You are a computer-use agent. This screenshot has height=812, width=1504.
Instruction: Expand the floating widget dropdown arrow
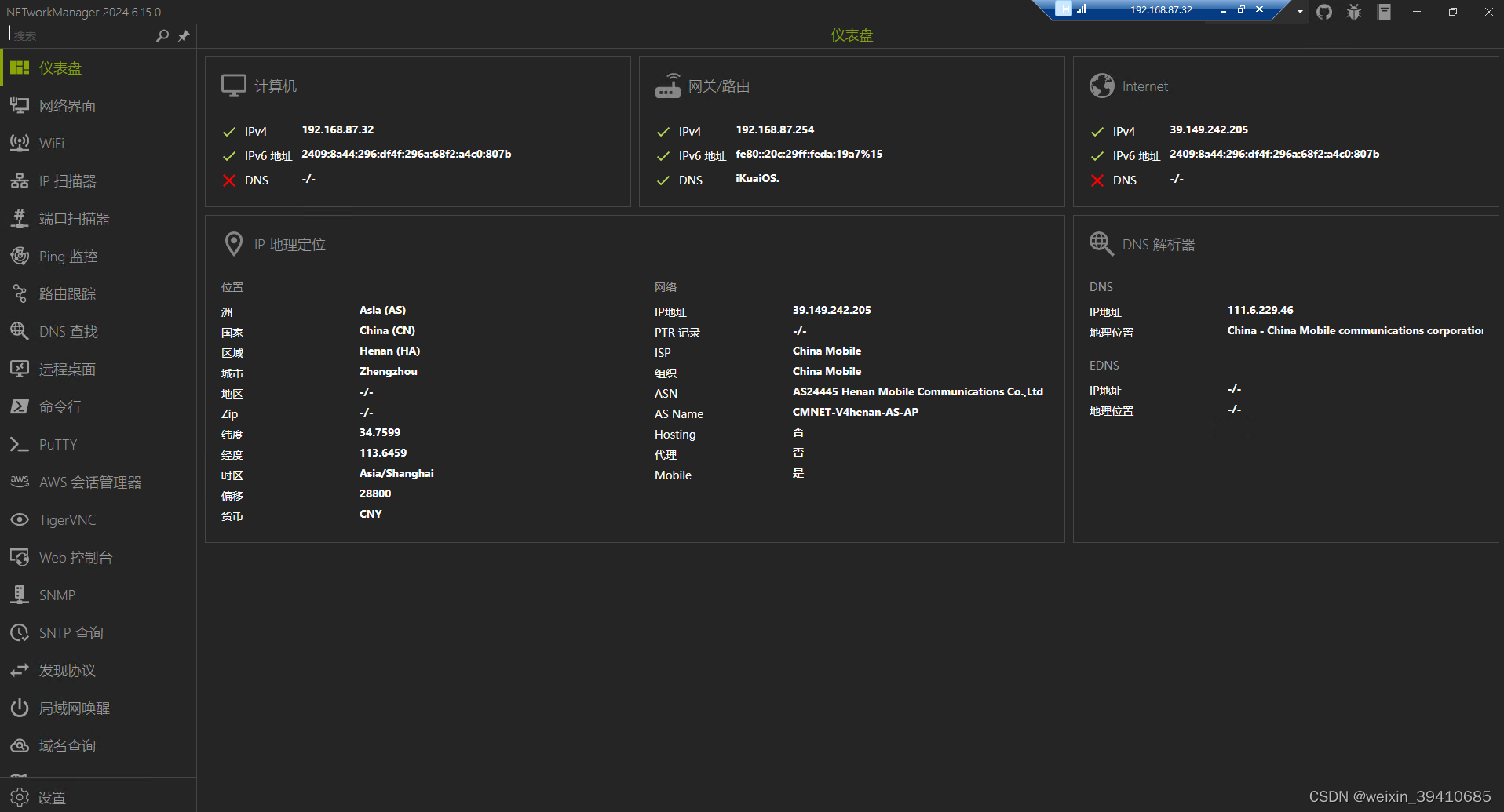click(1299, 12)
